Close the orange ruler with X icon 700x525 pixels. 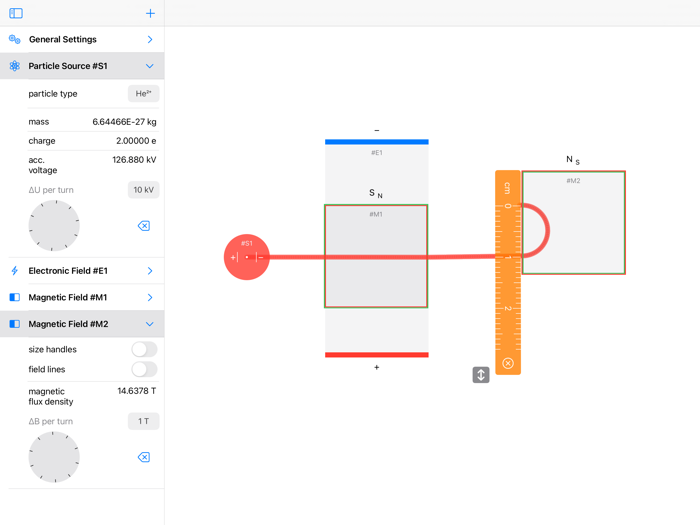tap(508, 363)
